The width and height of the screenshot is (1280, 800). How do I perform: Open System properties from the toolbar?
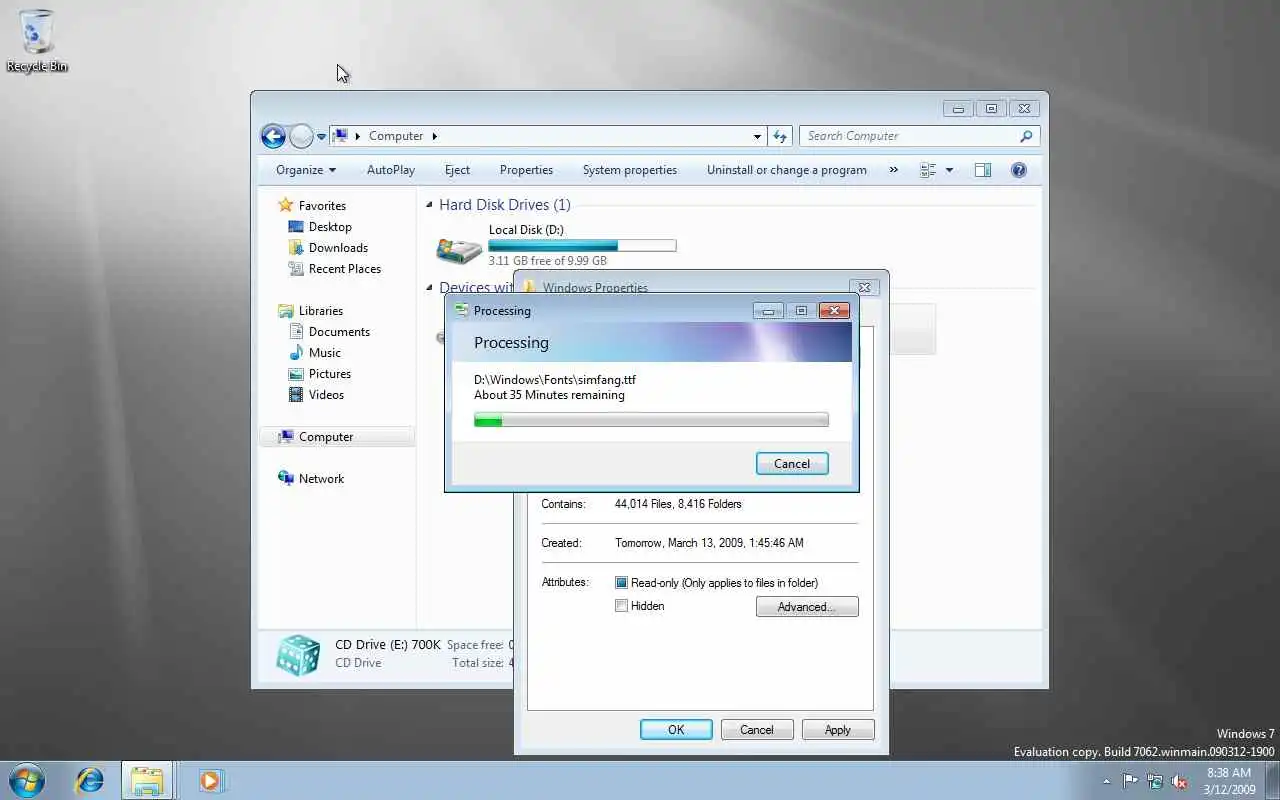tap(630, 170)
